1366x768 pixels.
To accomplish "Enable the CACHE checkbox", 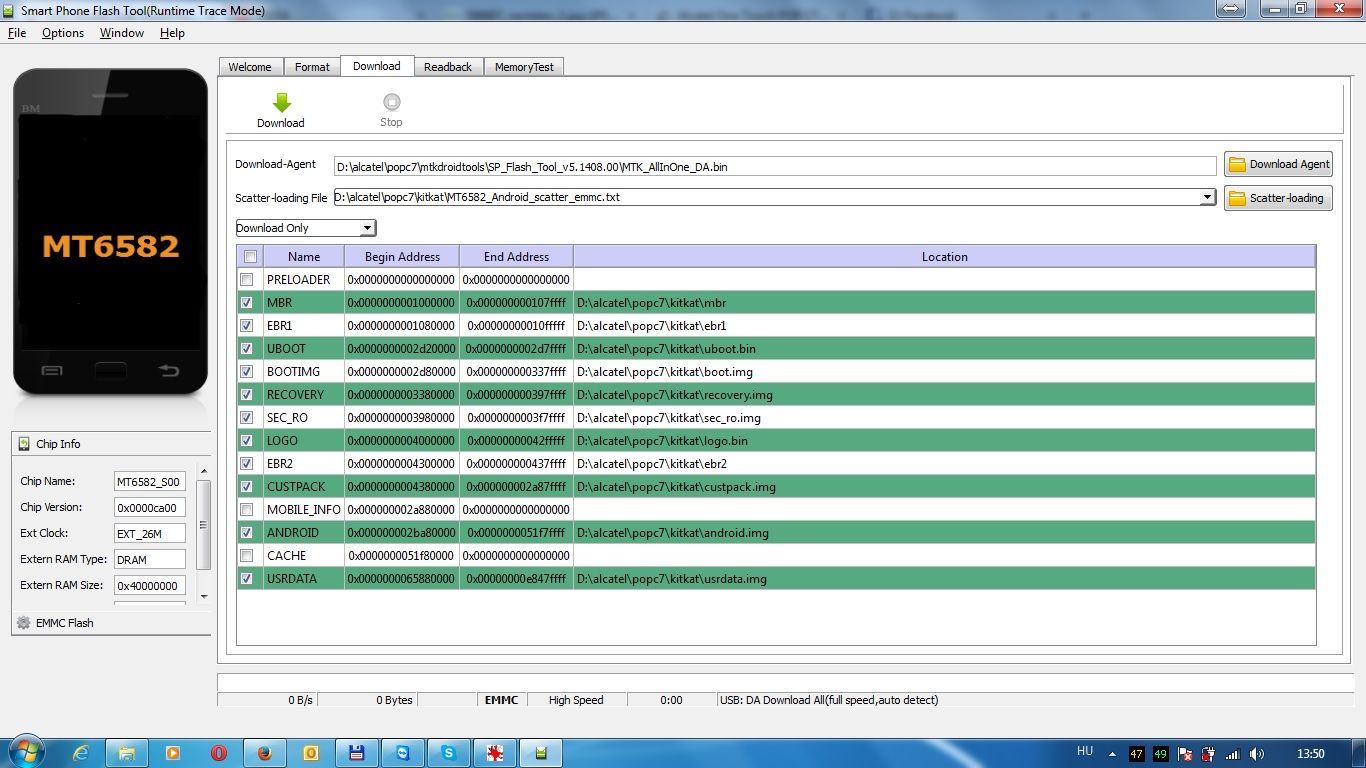I will 247,556.
